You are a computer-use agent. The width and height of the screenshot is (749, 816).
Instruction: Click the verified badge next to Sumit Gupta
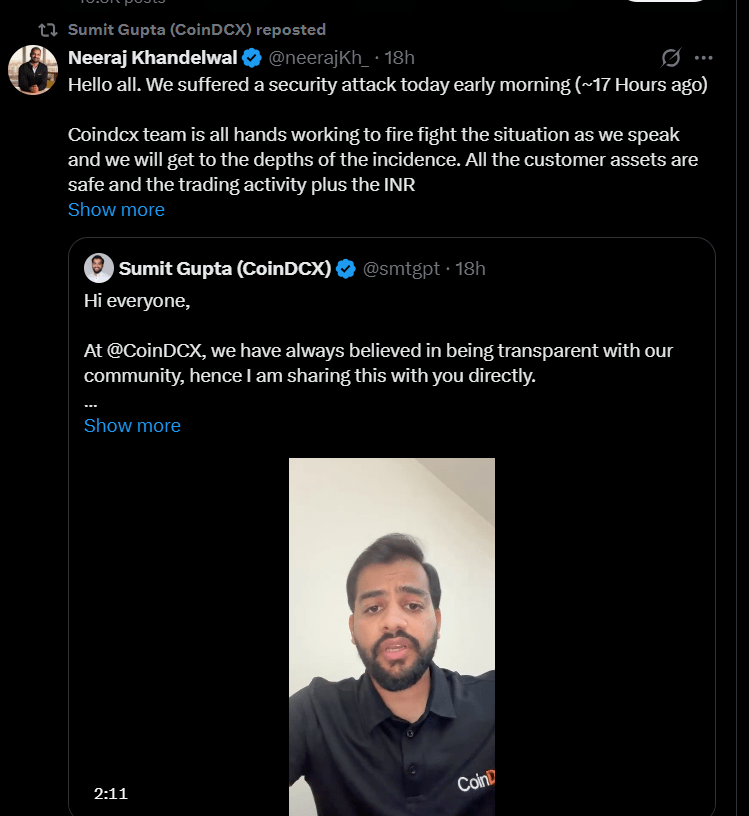click(x=346, y=268)
